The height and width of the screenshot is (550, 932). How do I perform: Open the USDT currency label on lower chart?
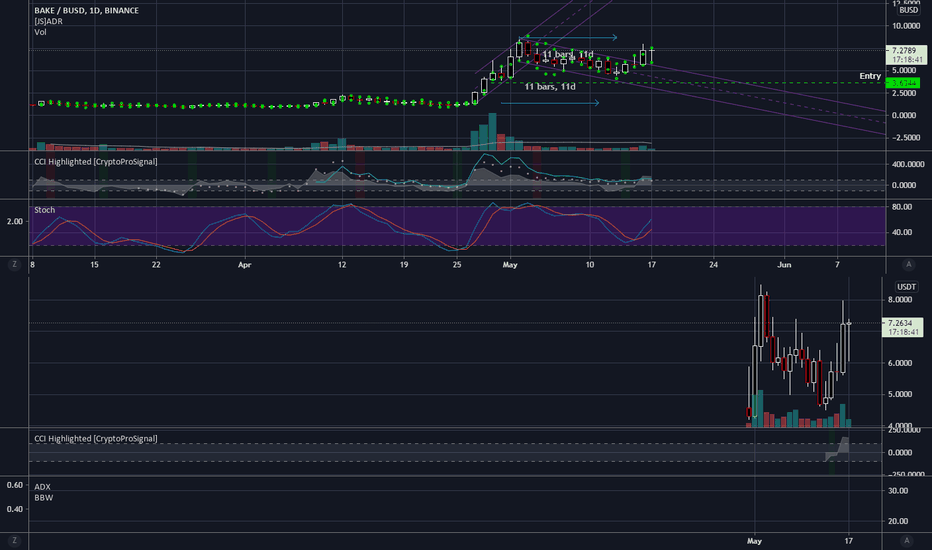906,287
